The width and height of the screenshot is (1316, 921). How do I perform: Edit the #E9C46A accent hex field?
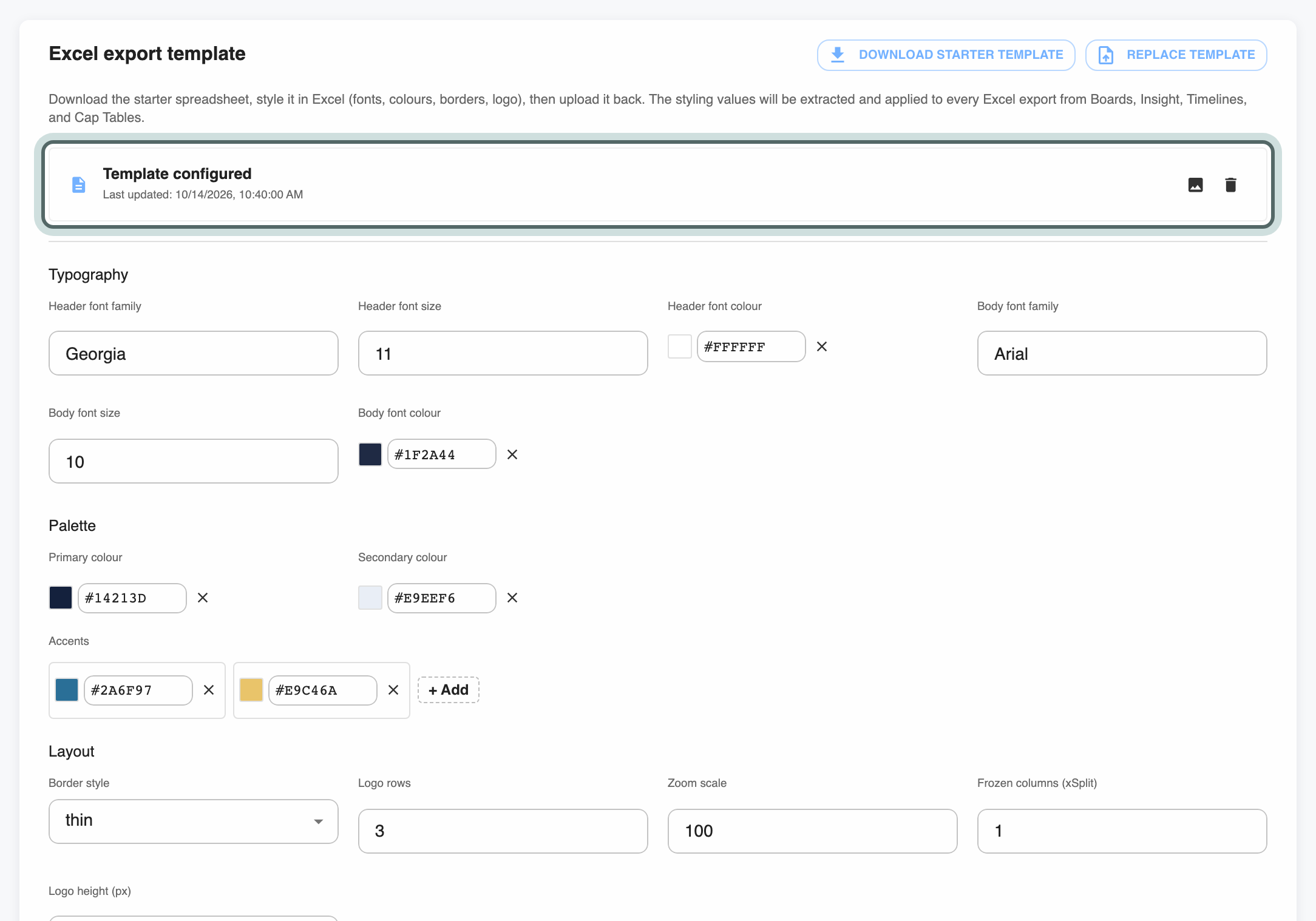pyautogui.click(x=323, y=690)
